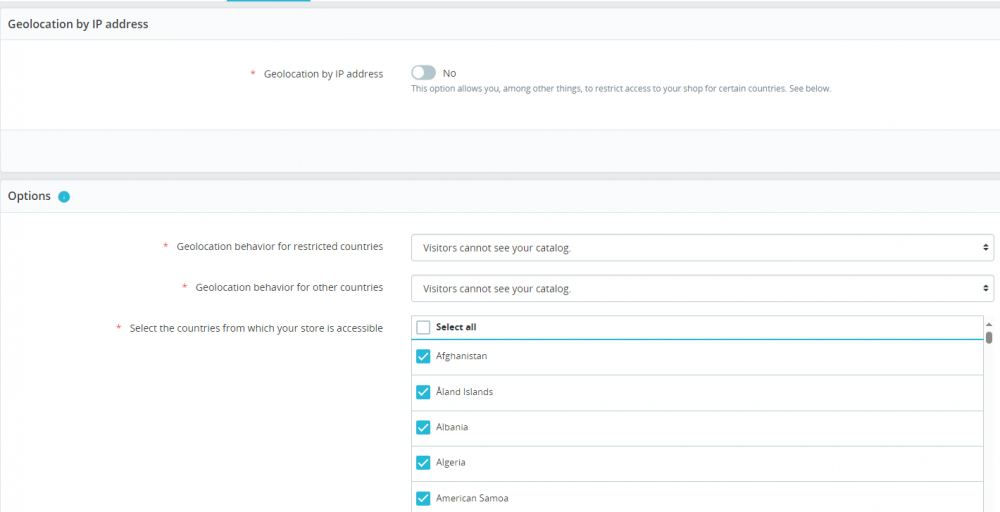Screen dimensions: 1000x512
Task: Click the 'Åland Islands' country name
Action: point(464,391)
